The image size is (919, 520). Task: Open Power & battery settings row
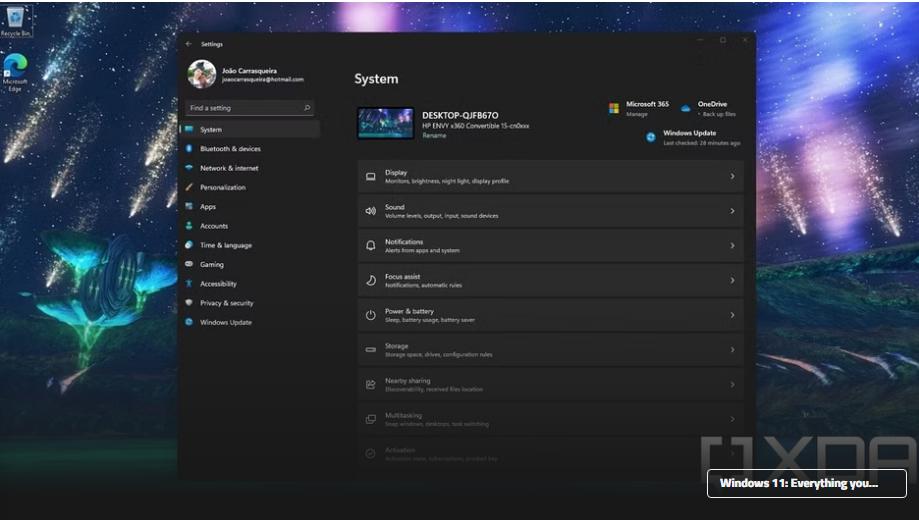[550, 315]
